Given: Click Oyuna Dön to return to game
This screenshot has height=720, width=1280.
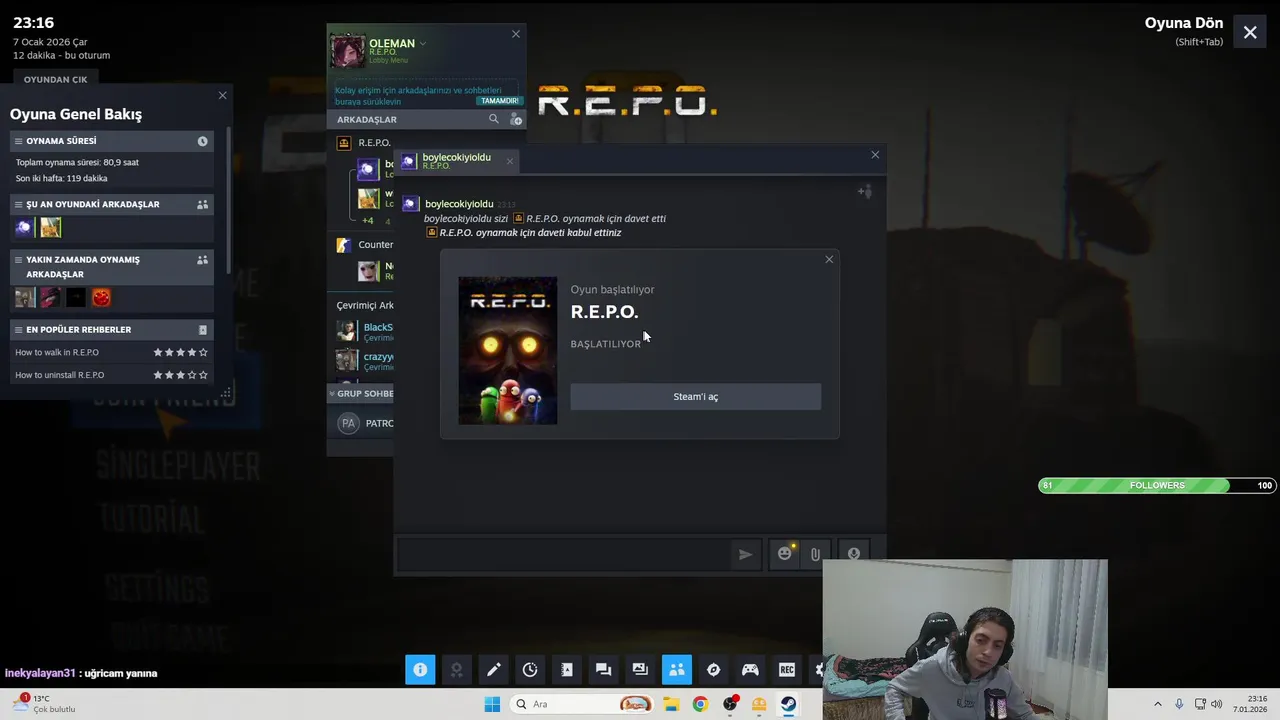Looking at the screenshot, I should point(1184,23).
